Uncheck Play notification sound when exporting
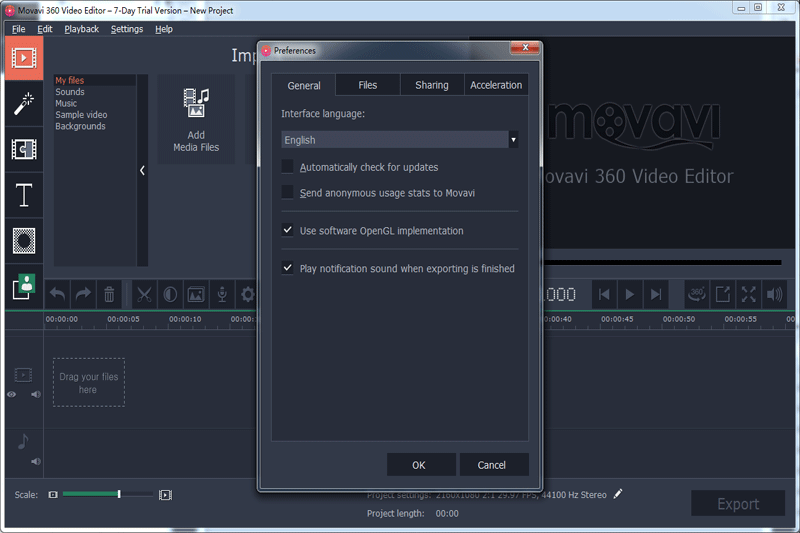Viewport: 800px width, 533px height. click(288, 268)
